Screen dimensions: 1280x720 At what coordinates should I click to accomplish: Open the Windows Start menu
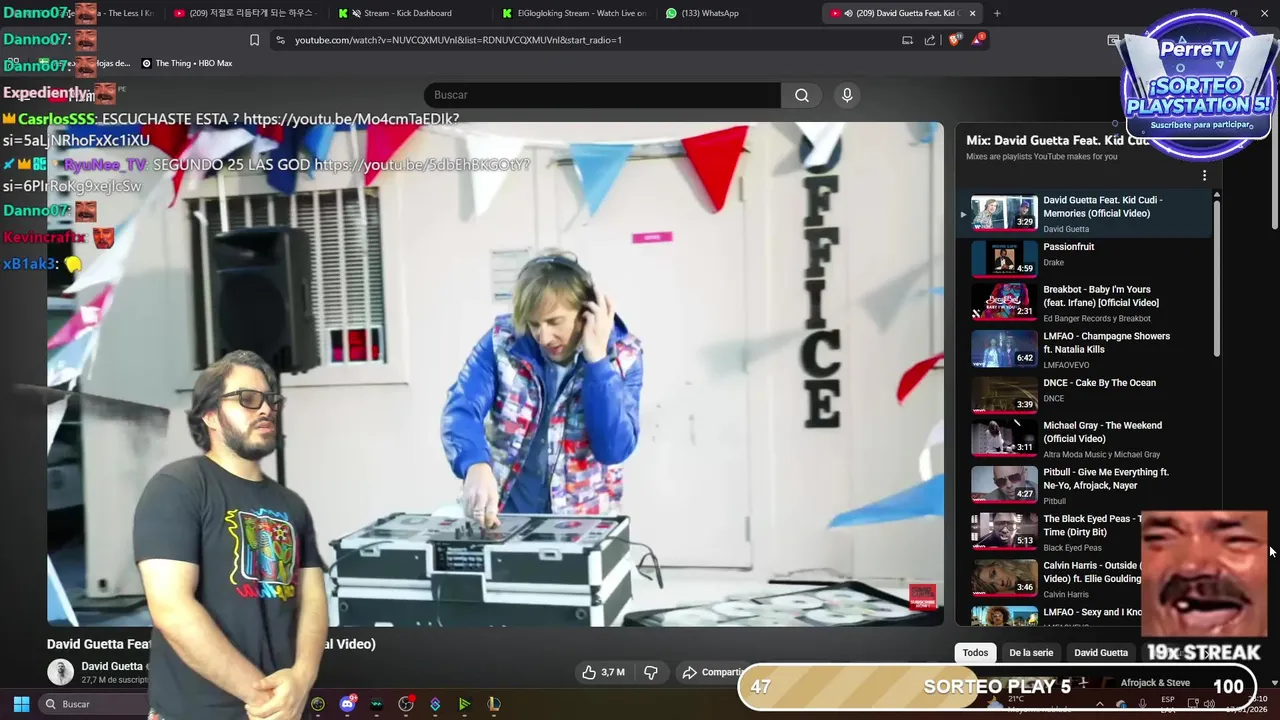(x=21, y=704)
